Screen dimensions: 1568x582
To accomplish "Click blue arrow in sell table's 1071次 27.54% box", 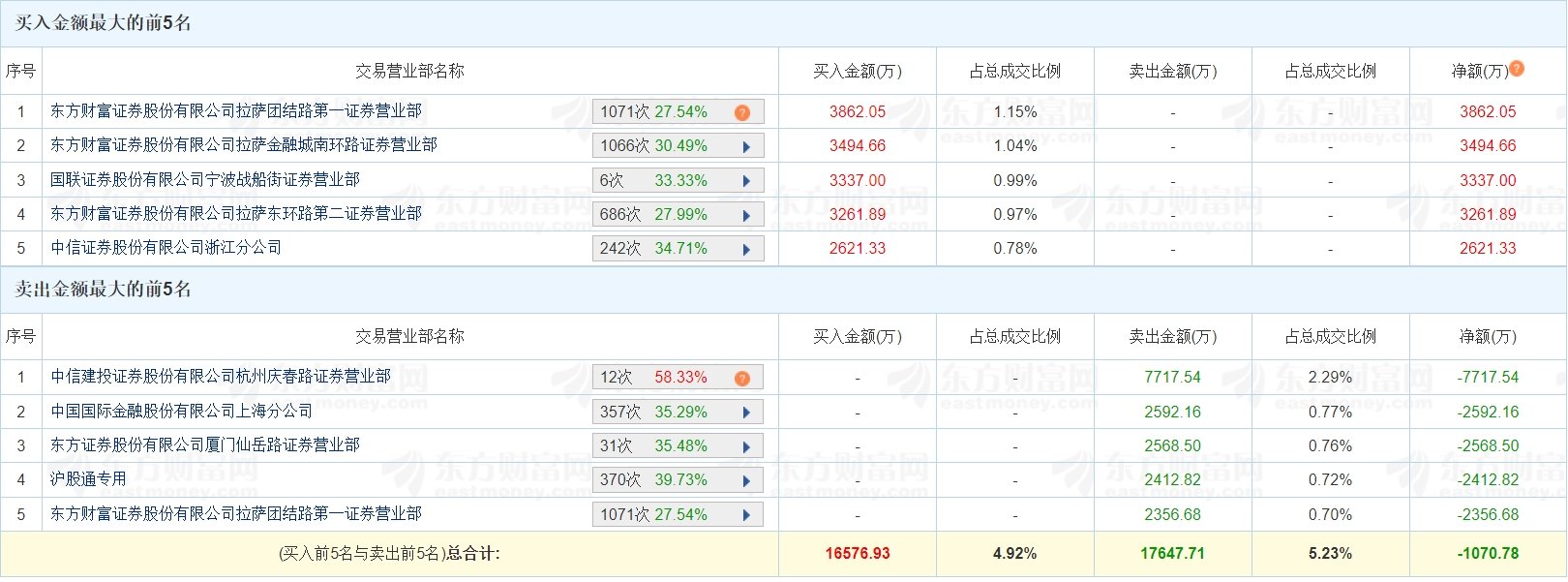I will (746, 515).
